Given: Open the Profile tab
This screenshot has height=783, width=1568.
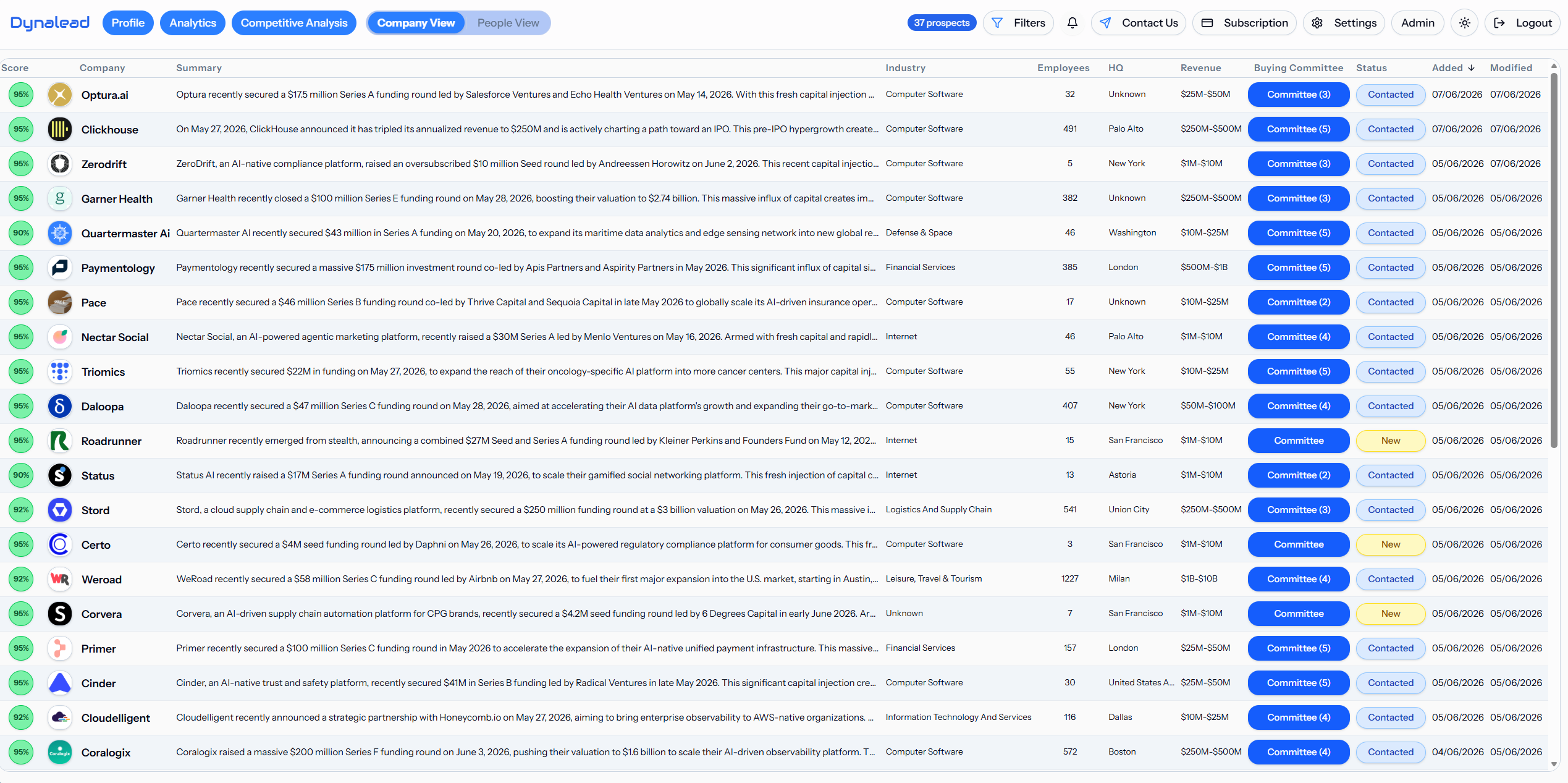Looking at the screenshot, I should 128,23.
